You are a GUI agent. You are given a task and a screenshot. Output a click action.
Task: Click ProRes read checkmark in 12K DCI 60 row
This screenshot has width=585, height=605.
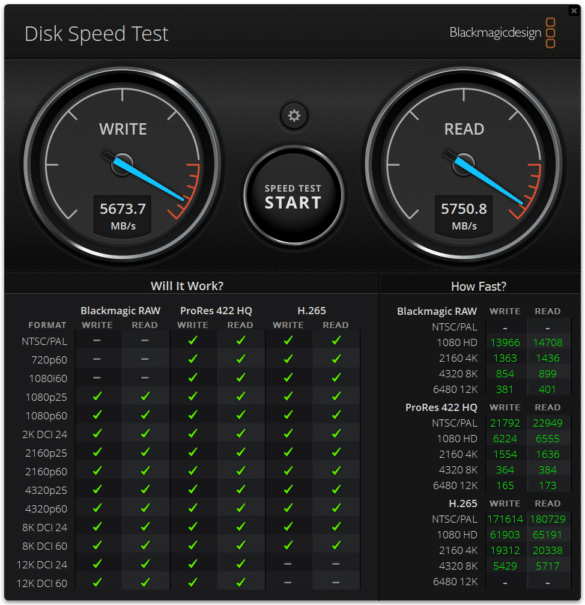[x=240, y=582]
